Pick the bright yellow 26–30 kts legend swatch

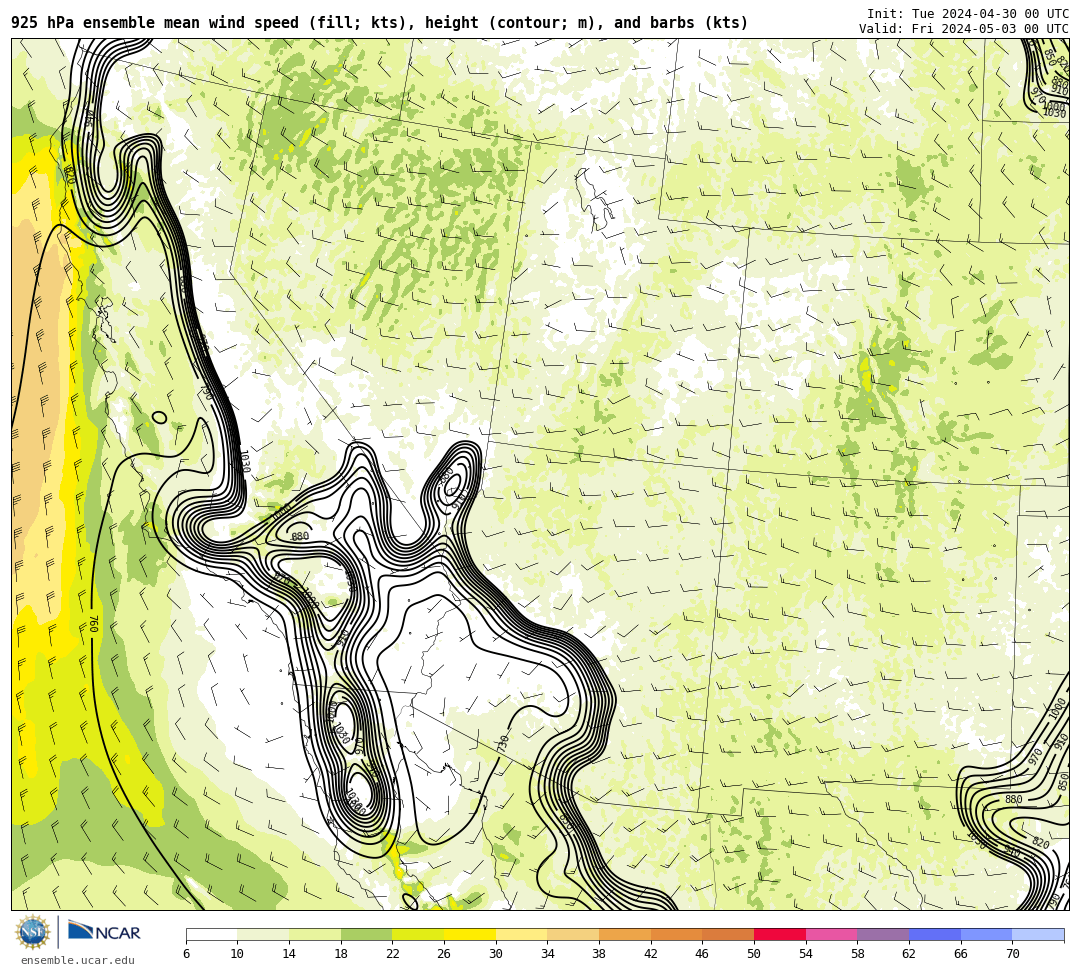click(470, 934)
